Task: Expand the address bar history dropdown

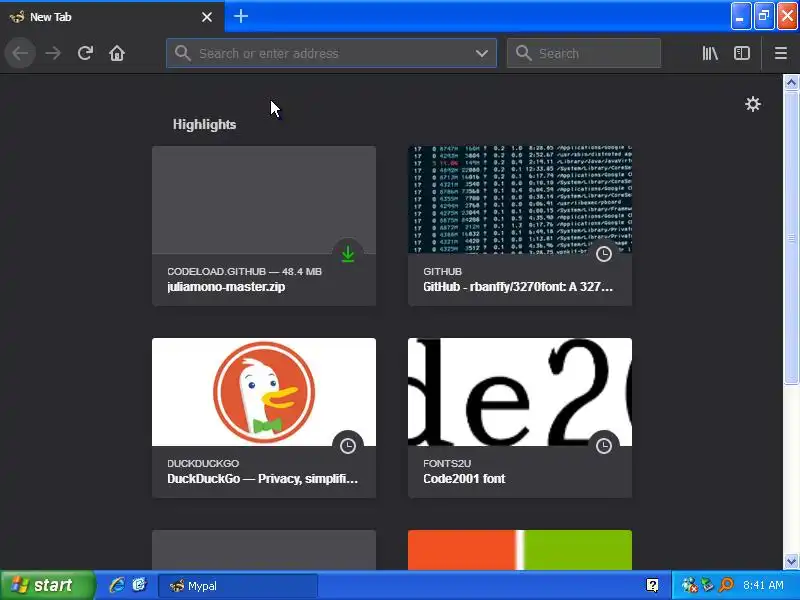Action: (481, 53)
